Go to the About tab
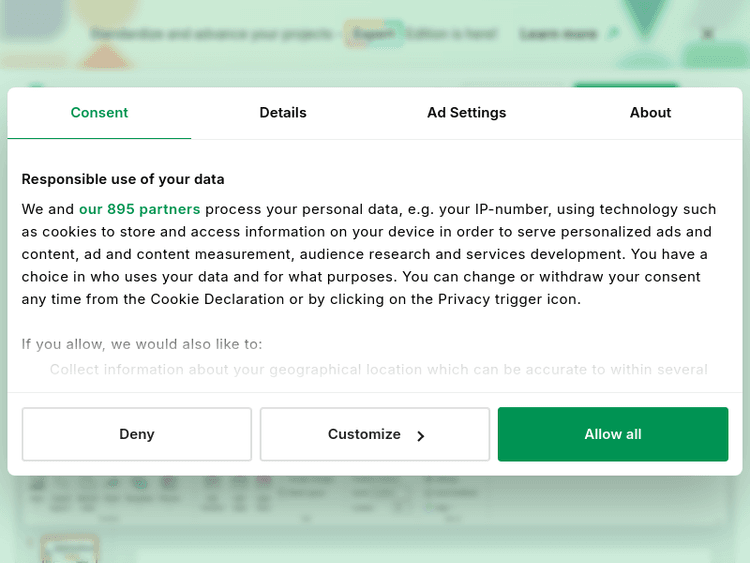Viewport: 750px width, 563px height. click(x=650, y=113)
